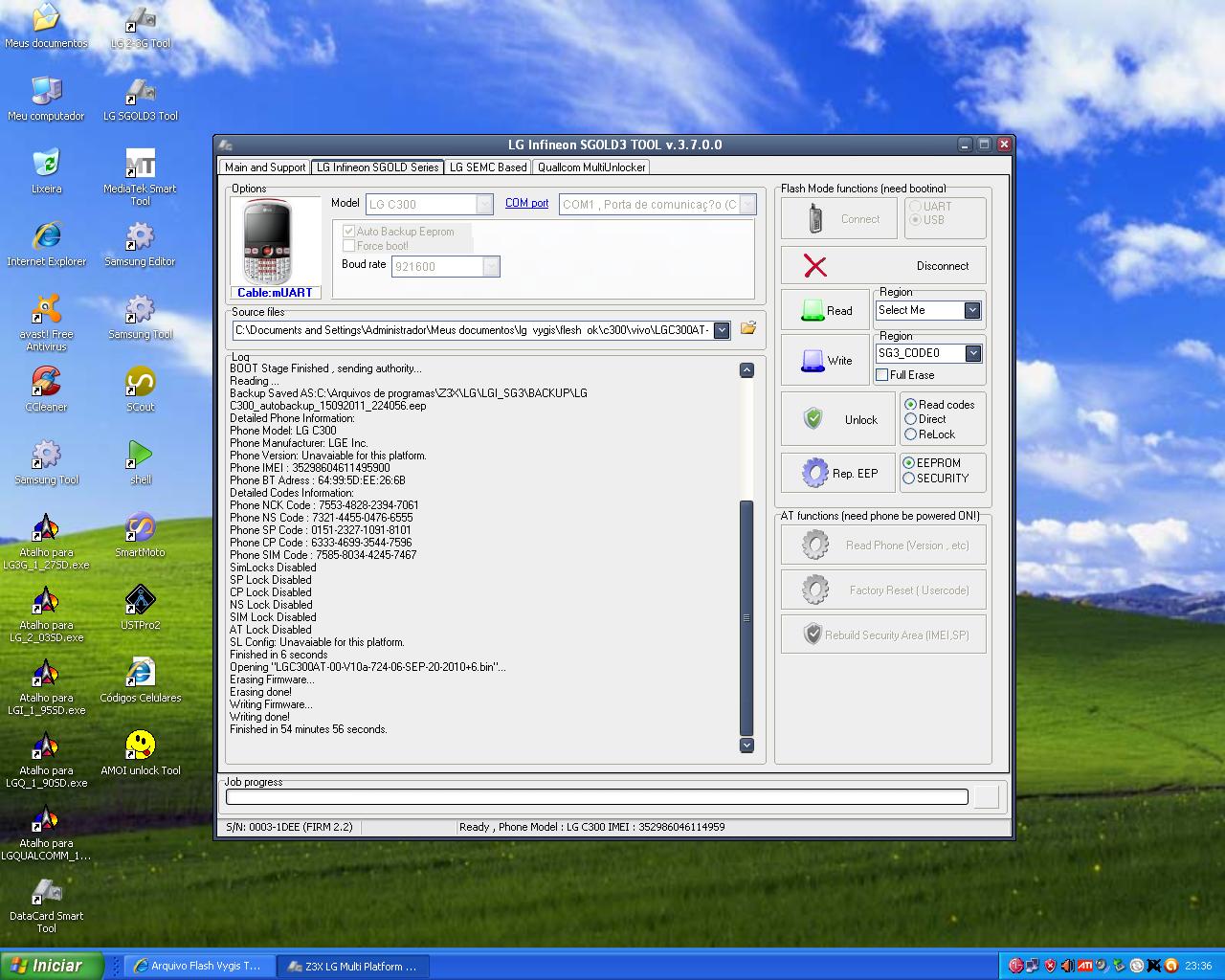Click the Iniciar start button
Image resolution: width=1225 pixels, height=980 pixels.
tap(53, 966)
